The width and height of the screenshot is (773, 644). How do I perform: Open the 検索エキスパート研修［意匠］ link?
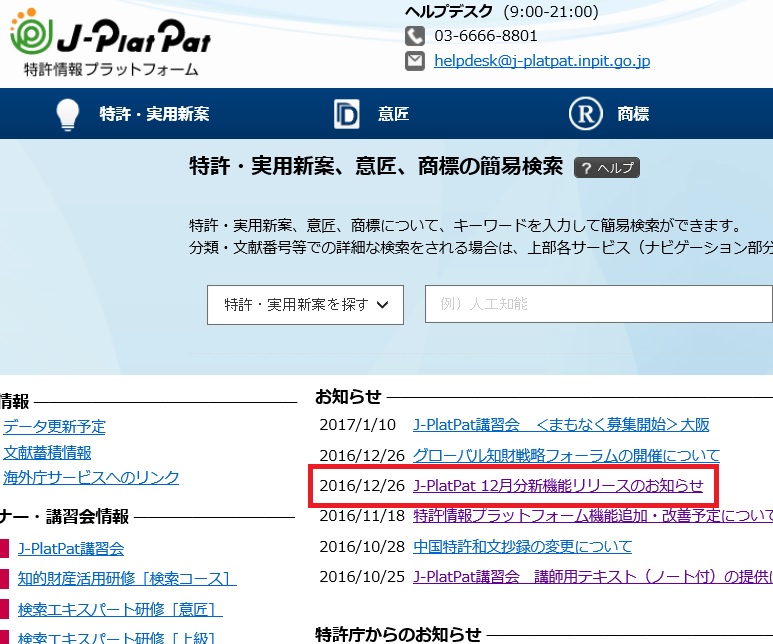point(120,609)
